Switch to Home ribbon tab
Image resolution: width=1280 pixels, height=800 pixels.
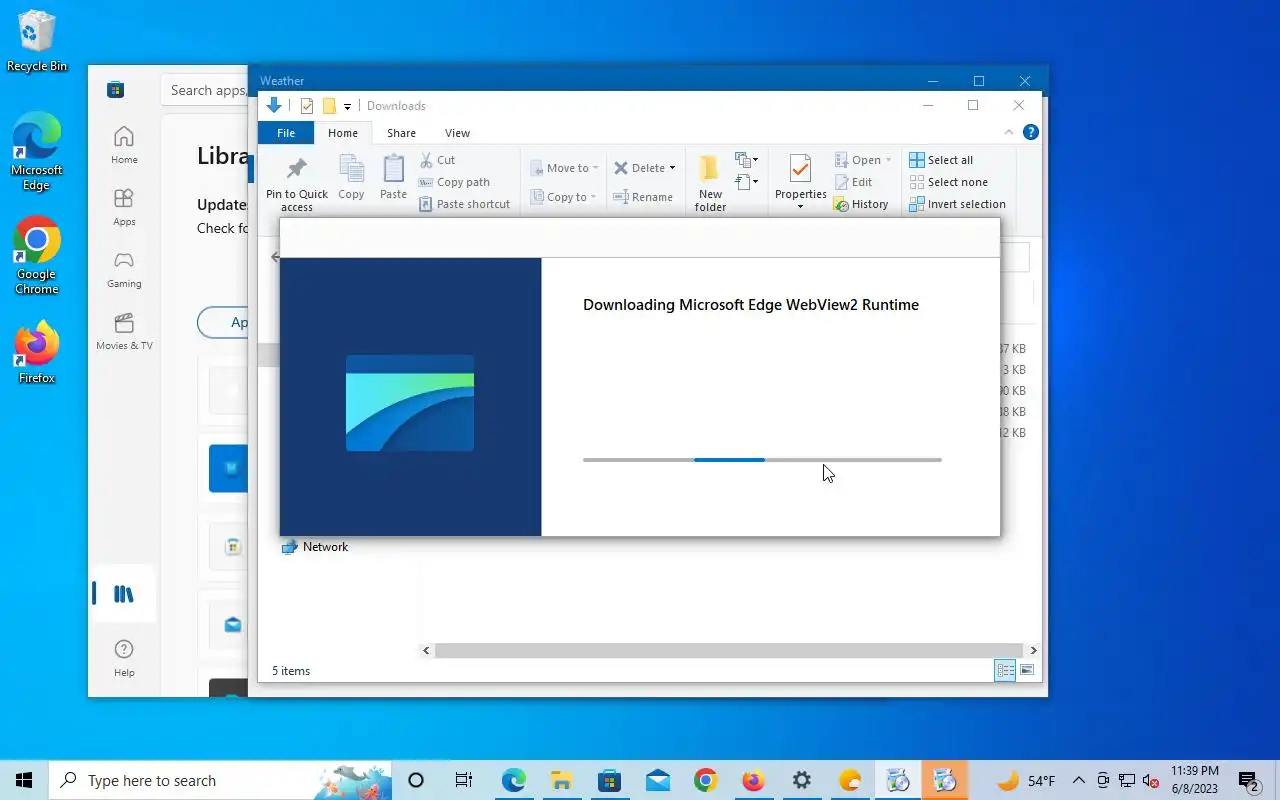coord(343,133)
